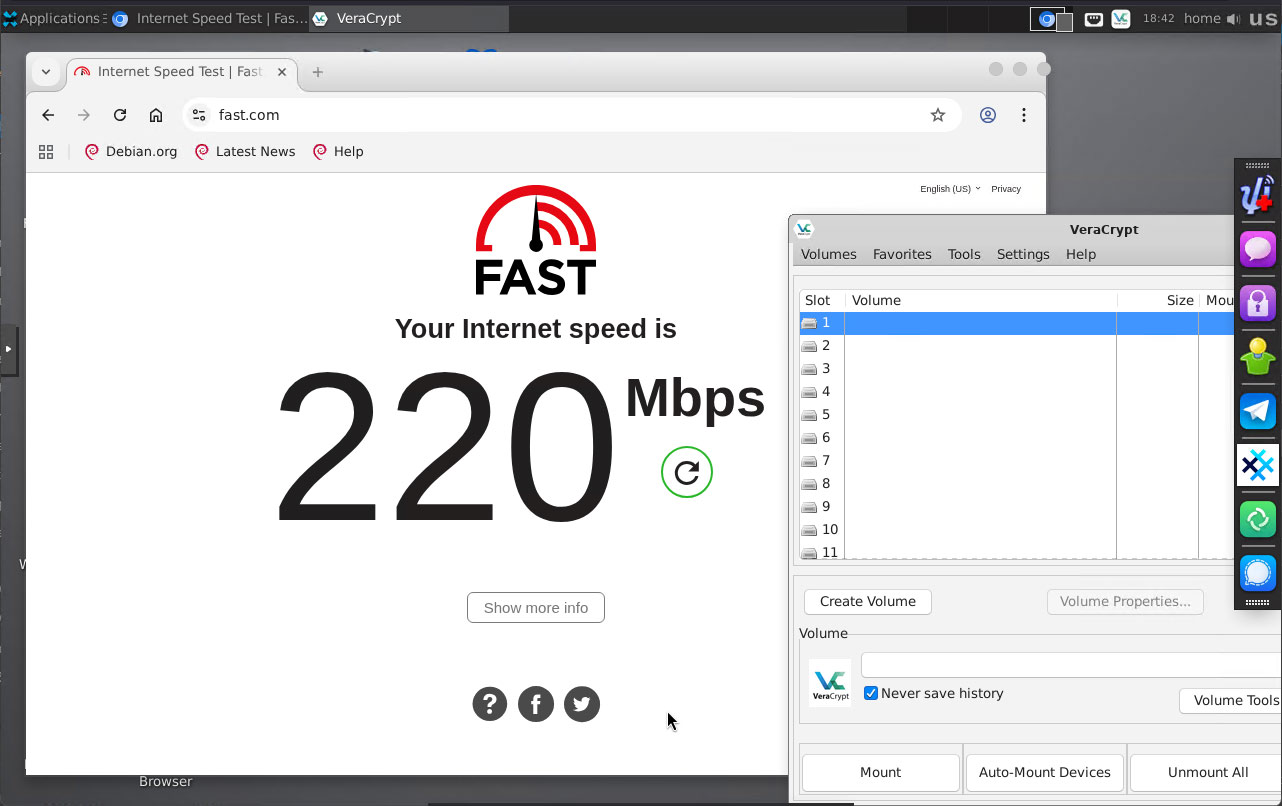Select slot 10 in VeraCrypt volume list
This screenshot has width=1282, height=806.
click(x=1016, y=530)
